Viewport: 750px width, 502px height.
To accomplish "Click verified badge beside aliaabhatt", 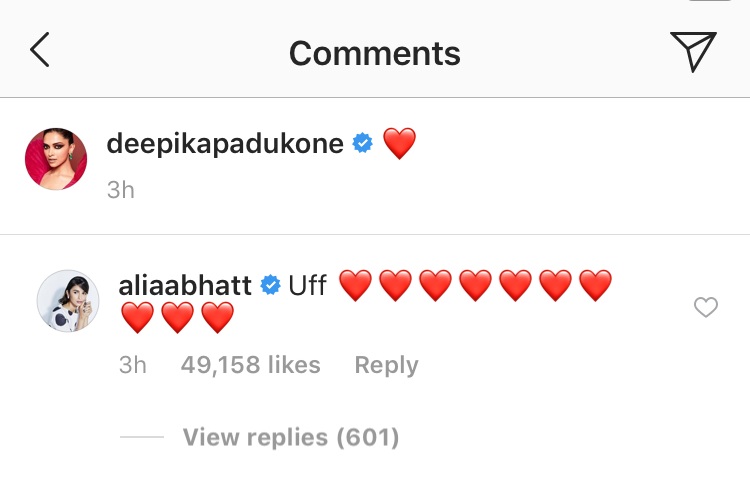I will point(270,286).
